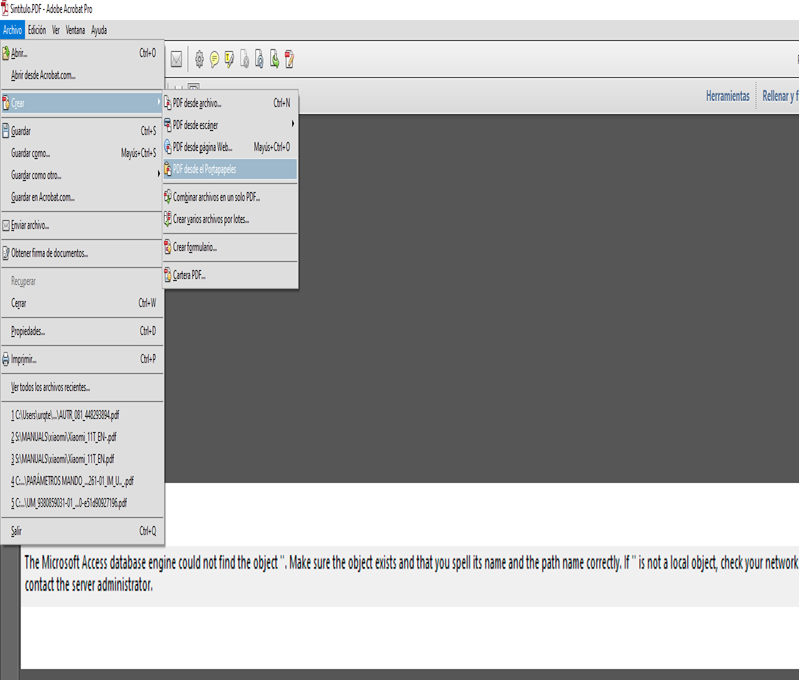Expand the PDF desde escáner submenu

(x=292, y=125)
